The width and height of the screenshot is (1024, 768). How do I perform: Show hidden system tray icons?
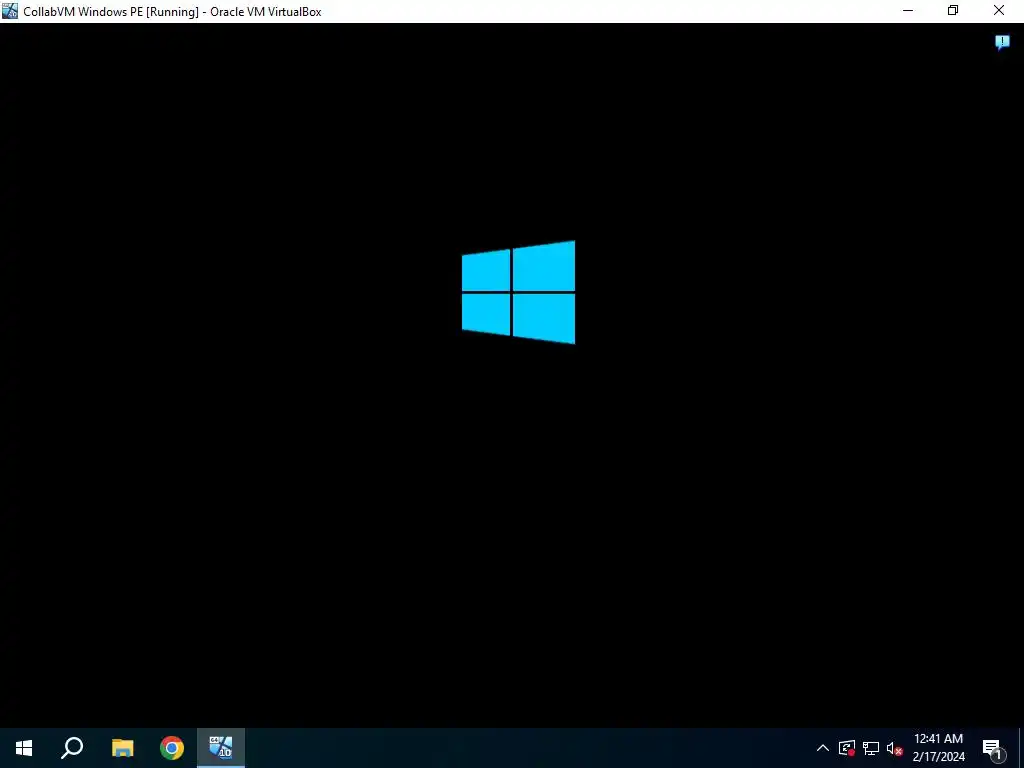pyautogui.click(x=823, y=748)
